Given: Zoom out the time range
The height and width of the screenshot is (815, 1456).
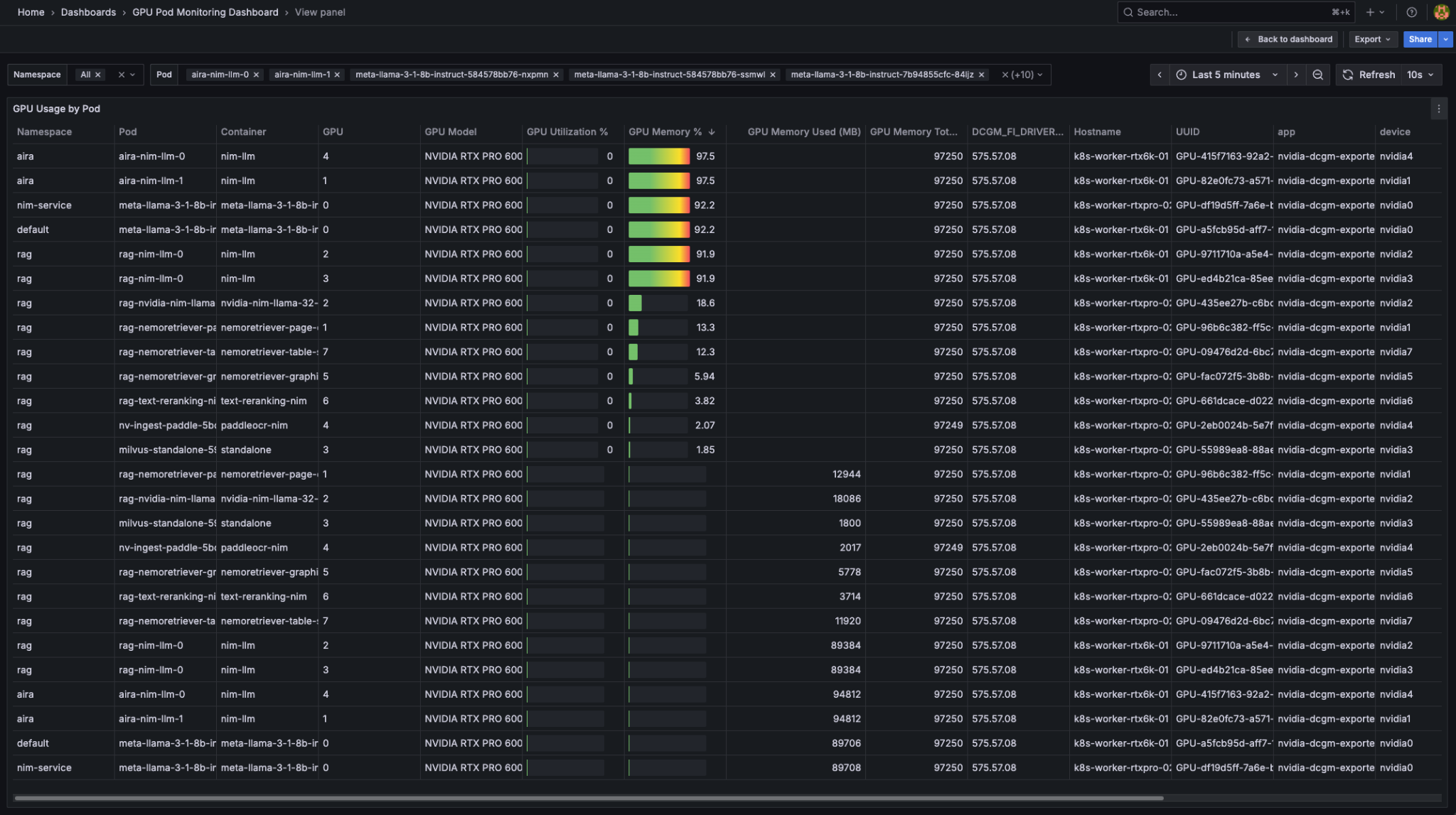Looking at the screenshot, I should (1317, 75).
